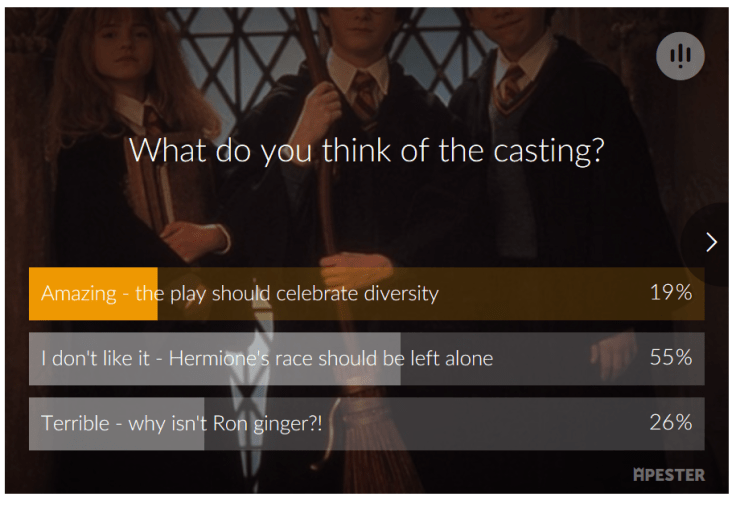
Task: Open the Apester logo link
Action: click(x=668, y=474)
